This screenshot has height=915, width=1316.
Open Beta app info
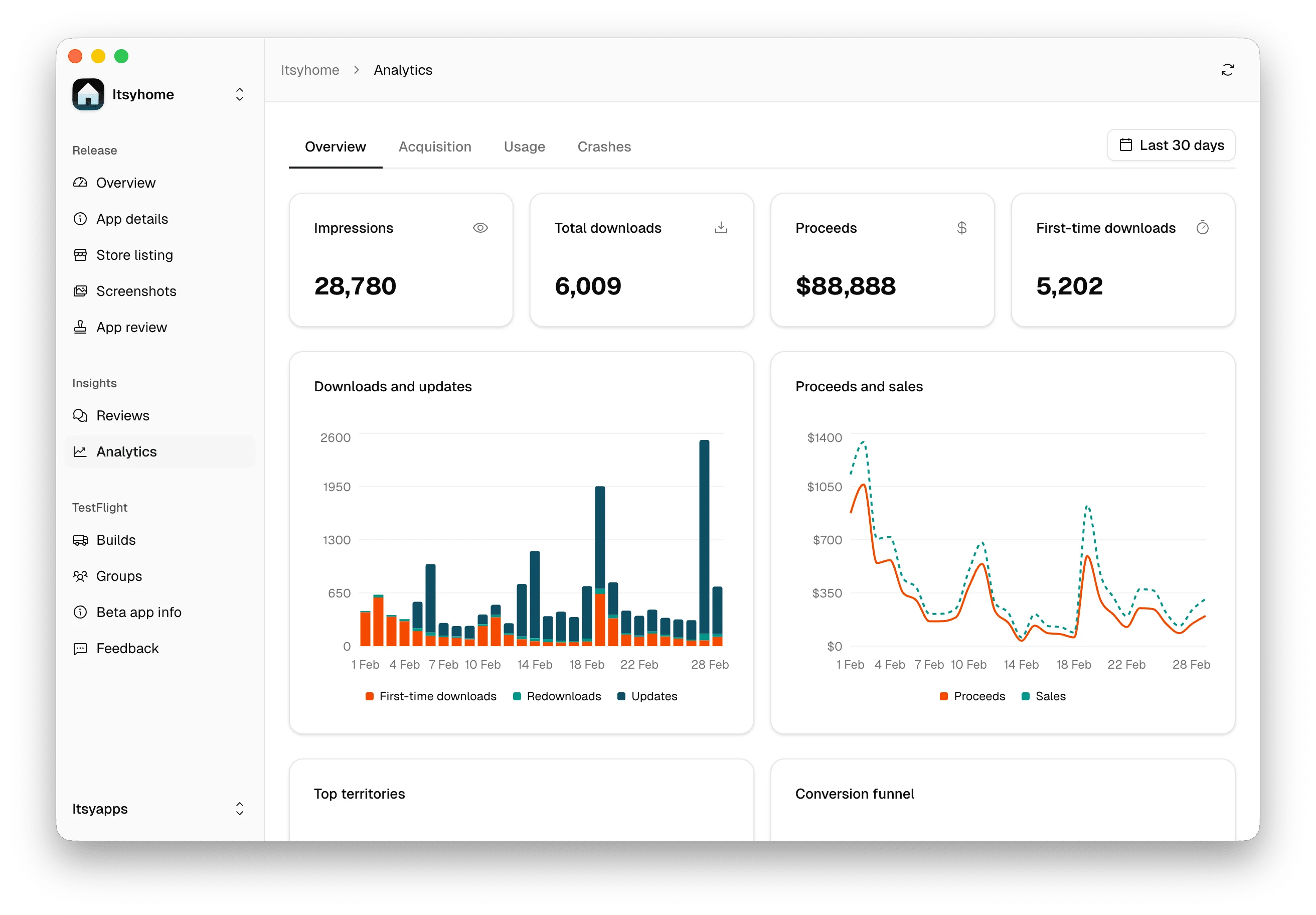coord(139,613)
